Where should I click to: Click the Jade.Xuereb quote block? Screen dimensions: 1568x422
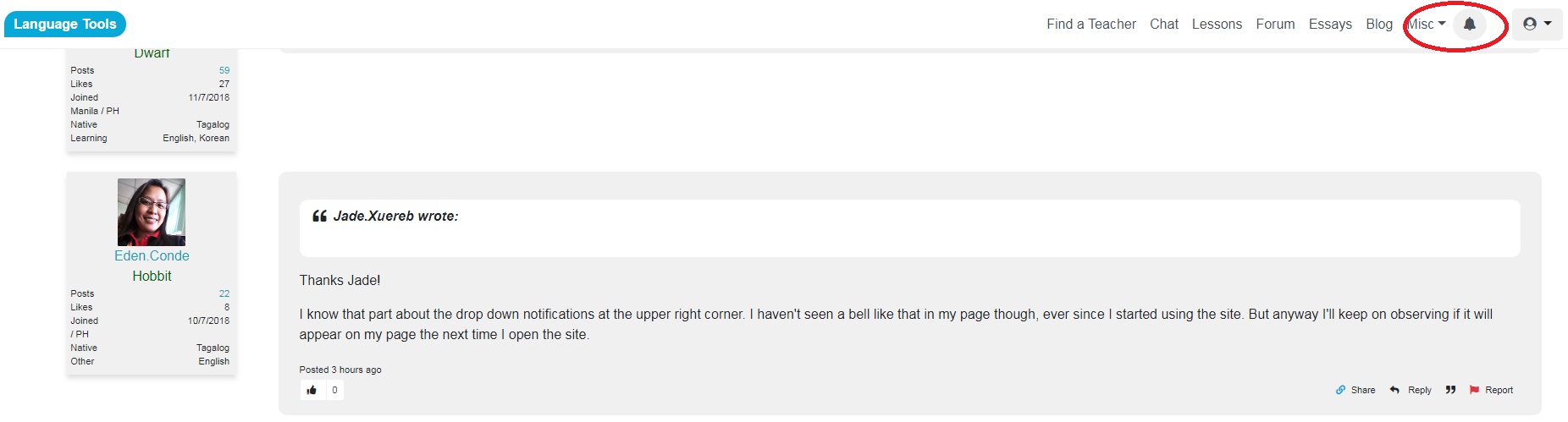(x=909, y=228)
